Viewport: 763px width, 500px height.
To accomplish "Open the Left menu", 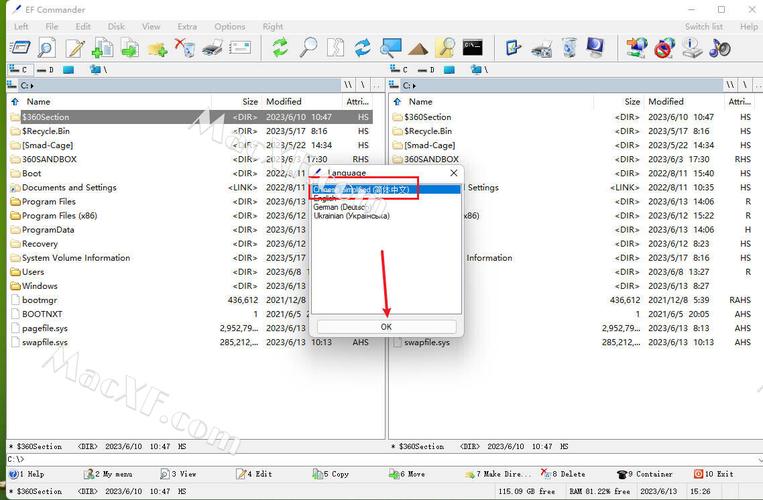I will coord(21,27).
